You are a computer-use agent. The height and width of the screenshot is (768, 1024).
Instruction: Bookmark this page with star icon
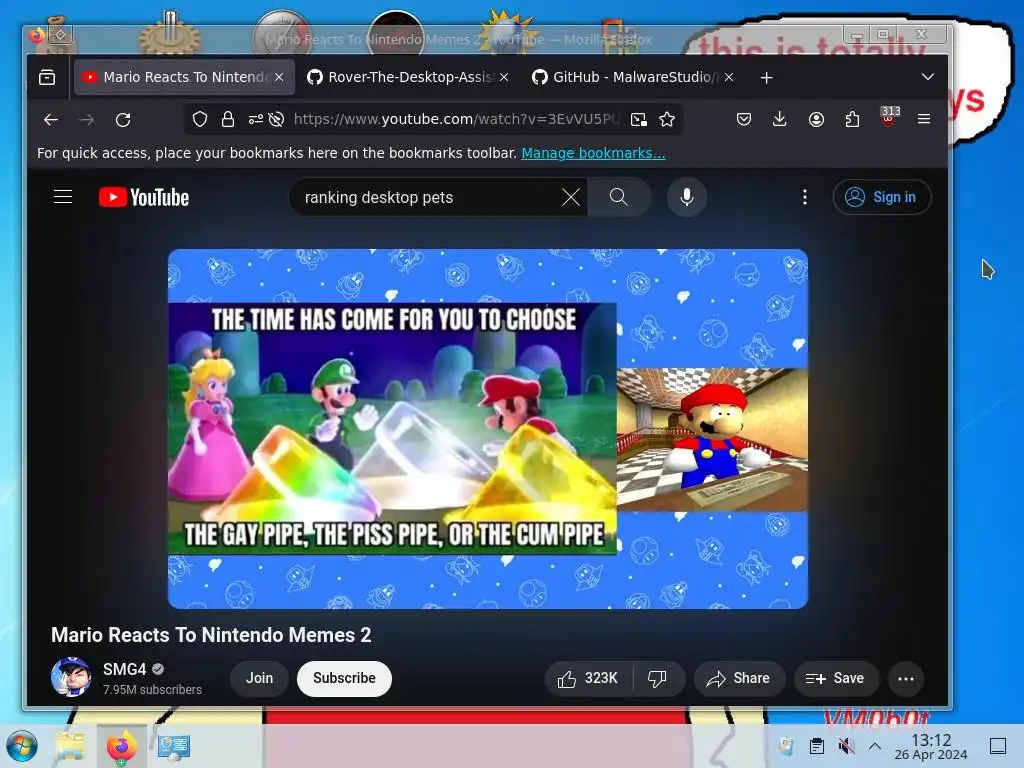[667, 119]
